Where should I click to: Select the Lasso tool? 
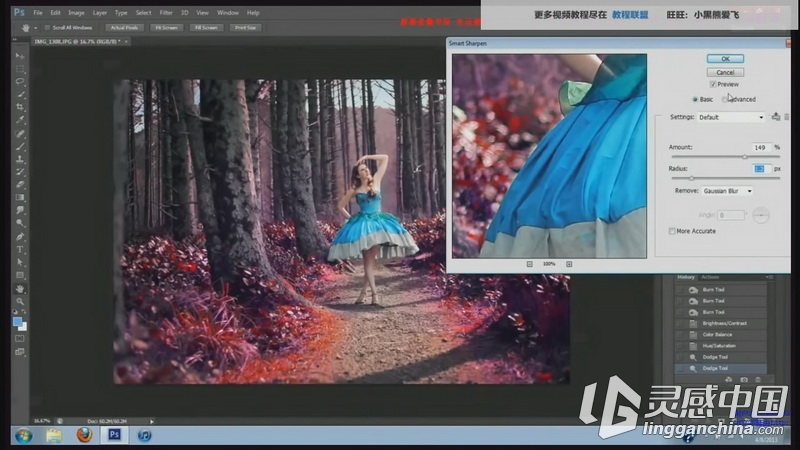pyautogui.click(x=20, y=81)
